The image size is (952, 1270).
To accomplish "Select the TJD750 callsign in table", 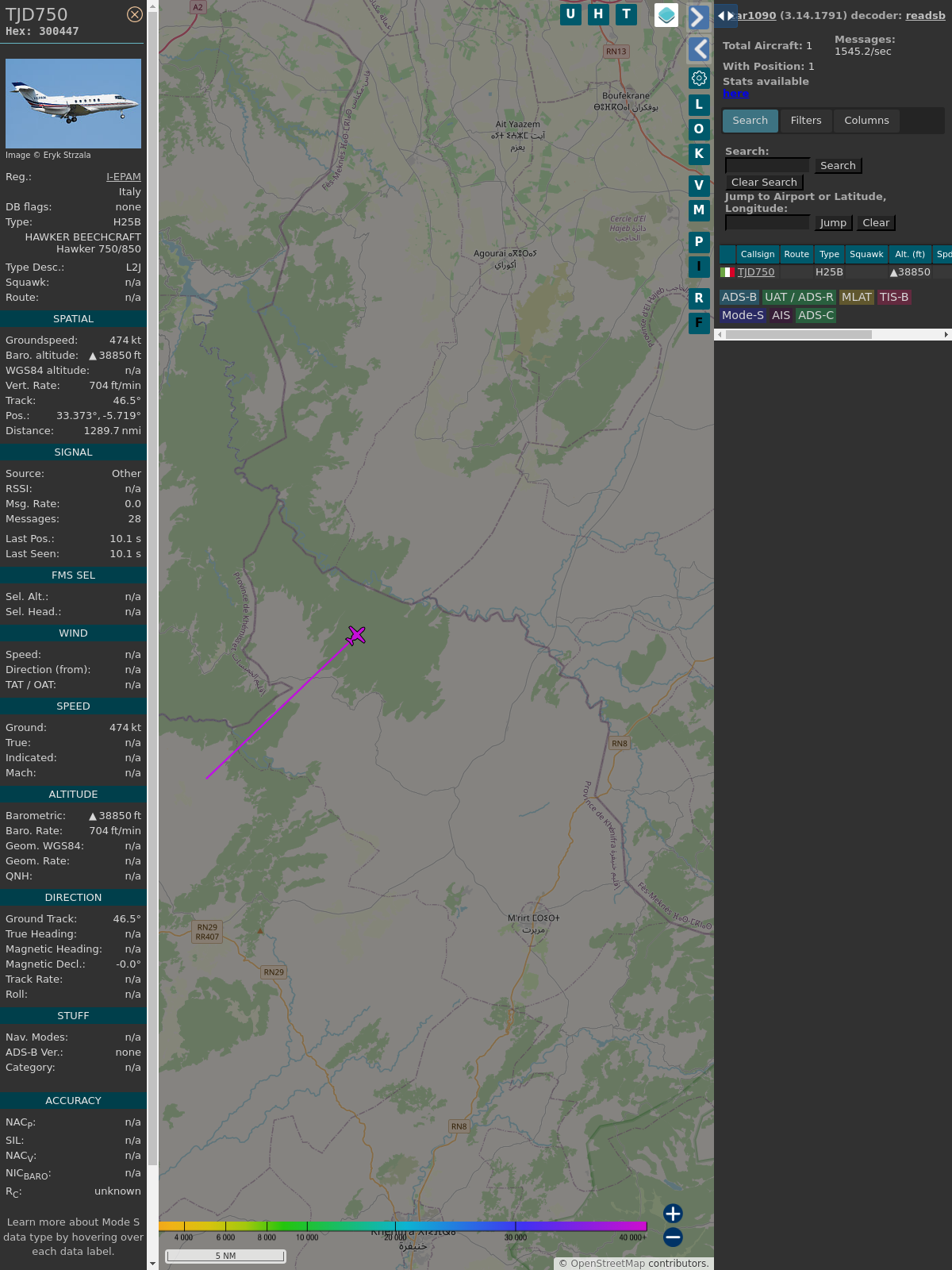I will [x=756, y=272].
